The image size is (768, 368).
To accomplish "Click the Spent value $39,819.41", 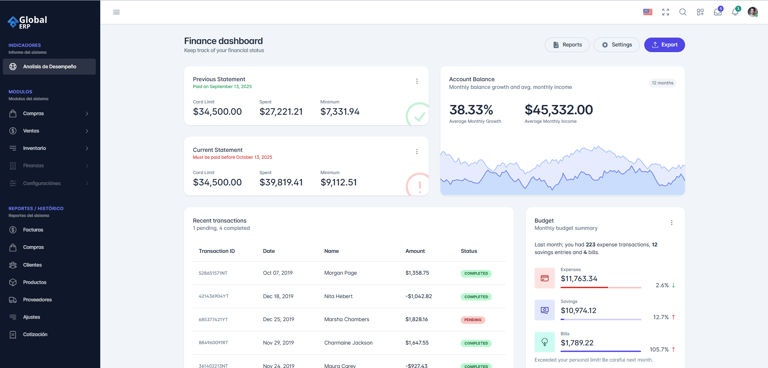I will pos(281,183).
